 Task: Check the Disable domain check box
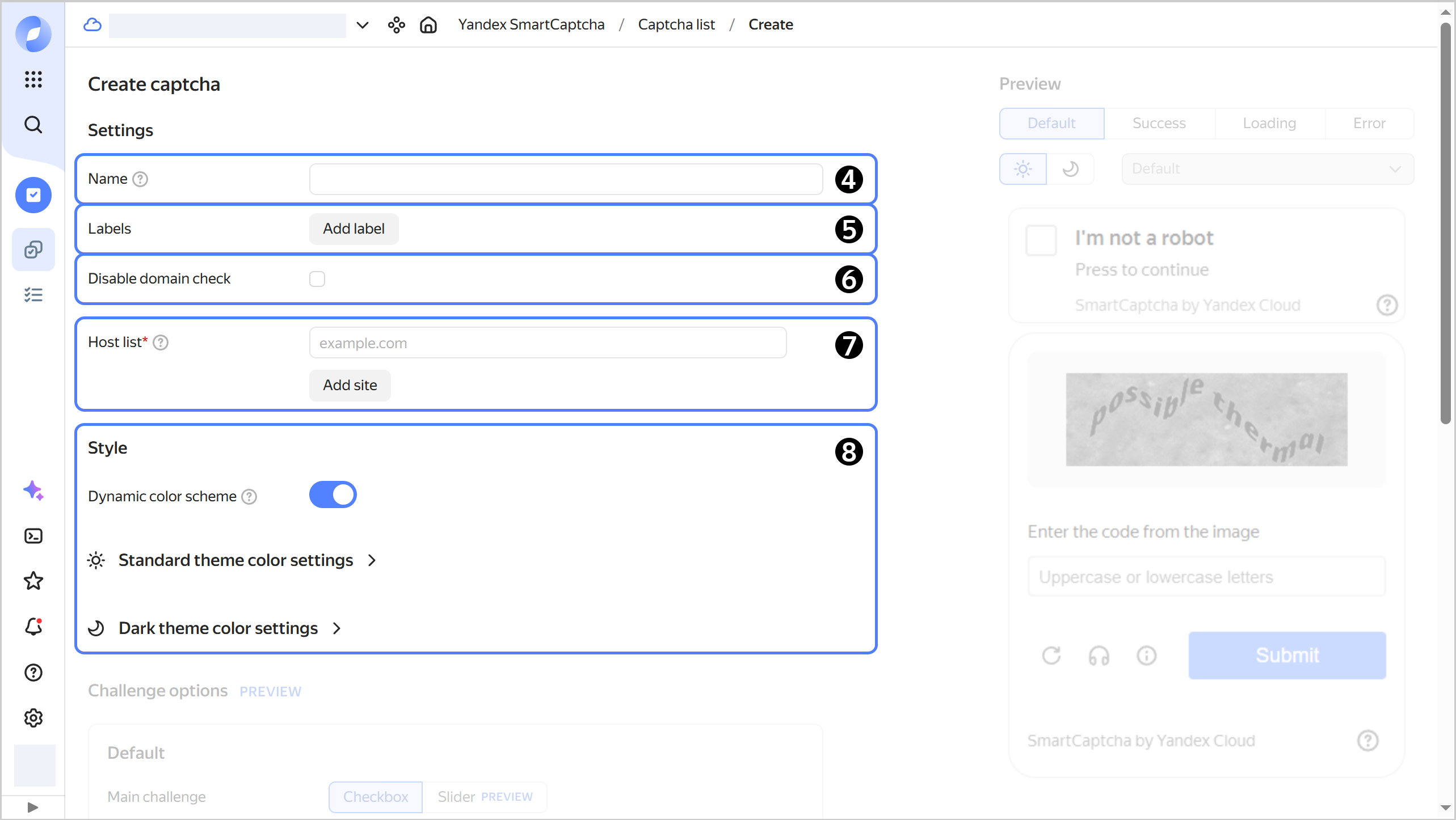317,279
